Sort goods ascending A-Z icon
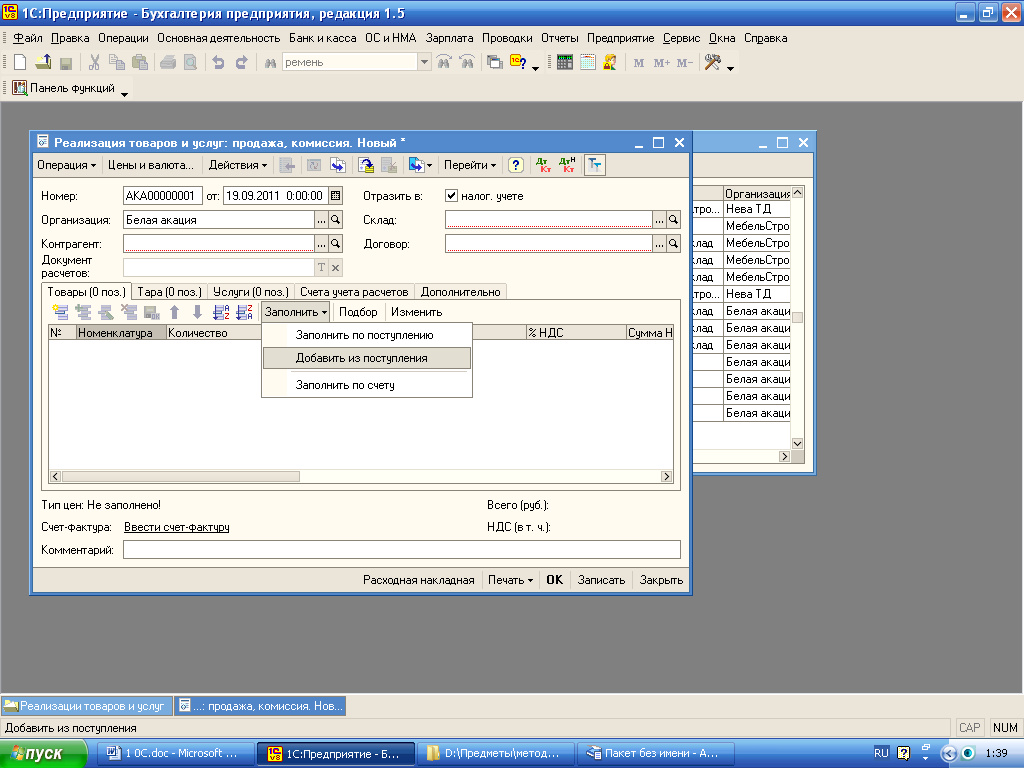Viewport: 1024px width, 768px height. click(221, 312)
